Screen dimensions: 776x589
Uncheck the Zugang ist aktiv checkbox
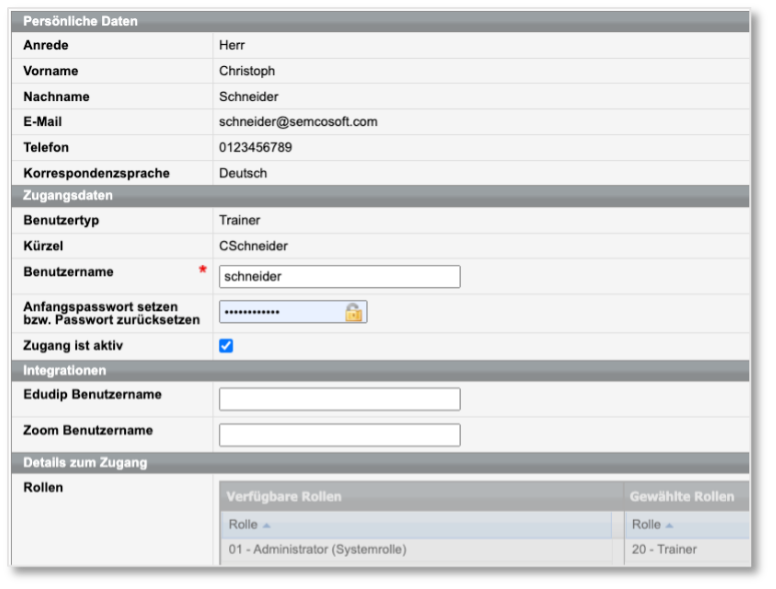pyautogui.click(x=226, y=346)
